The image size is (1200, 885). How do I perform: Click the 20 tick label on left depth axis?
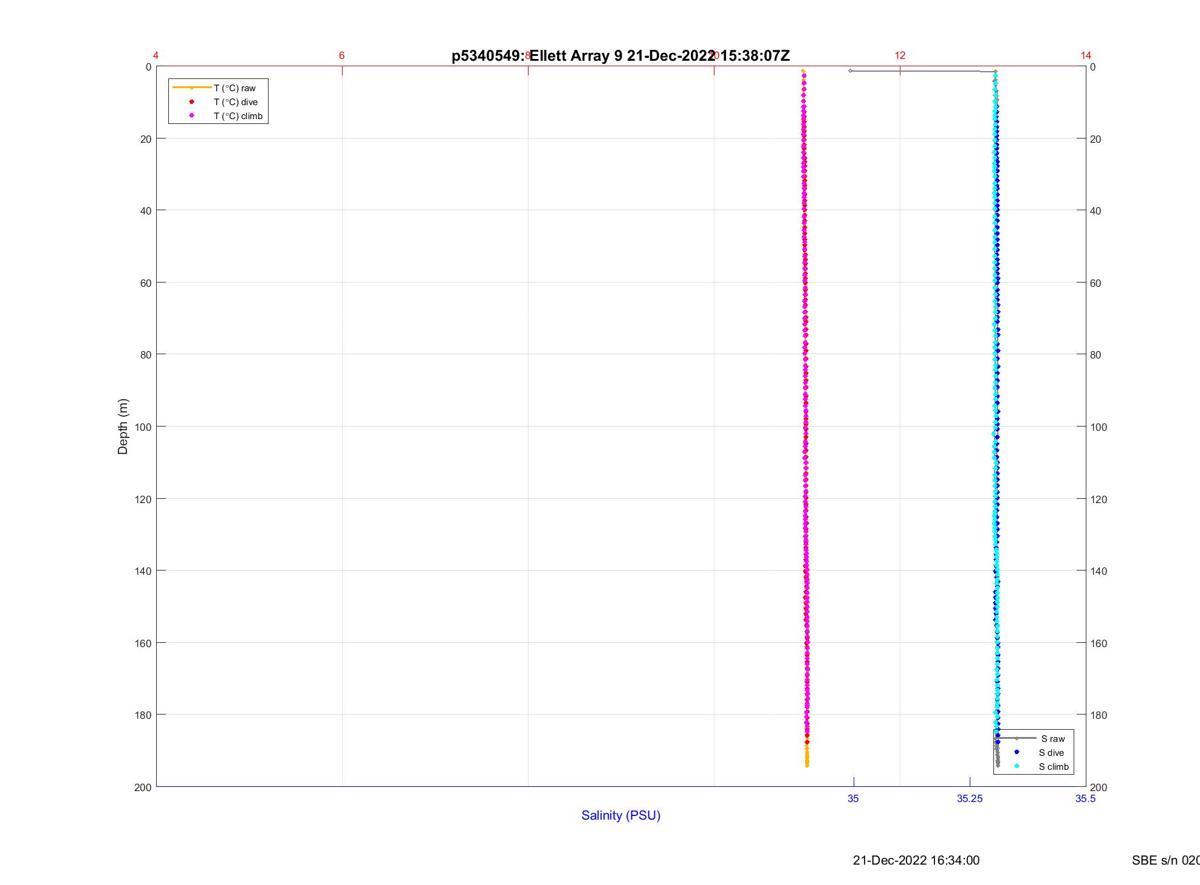(146, 139)
